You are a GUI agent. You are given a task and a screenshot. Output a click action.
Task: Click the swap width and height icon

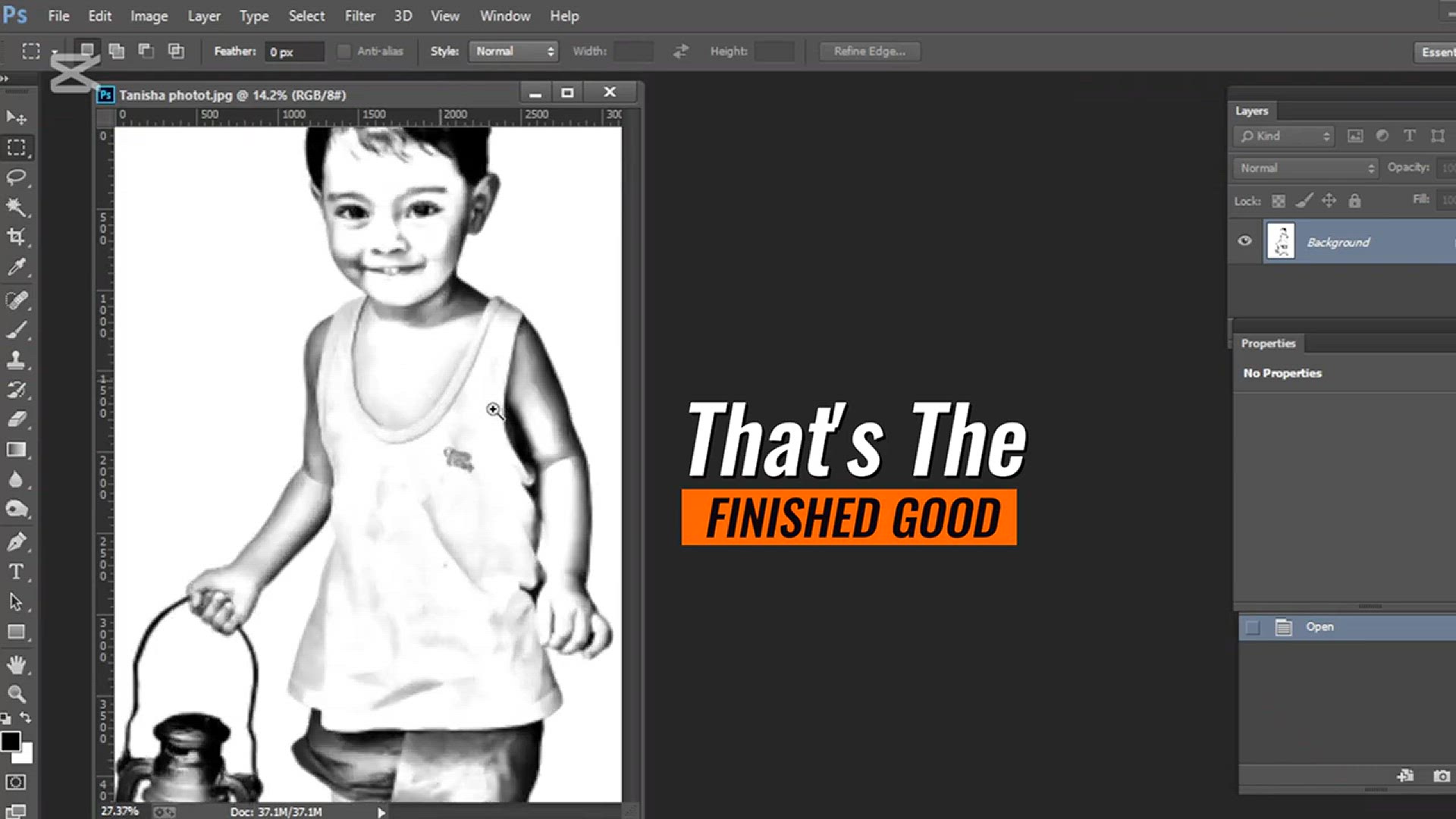pyautogui.click(x=681, y=51)
